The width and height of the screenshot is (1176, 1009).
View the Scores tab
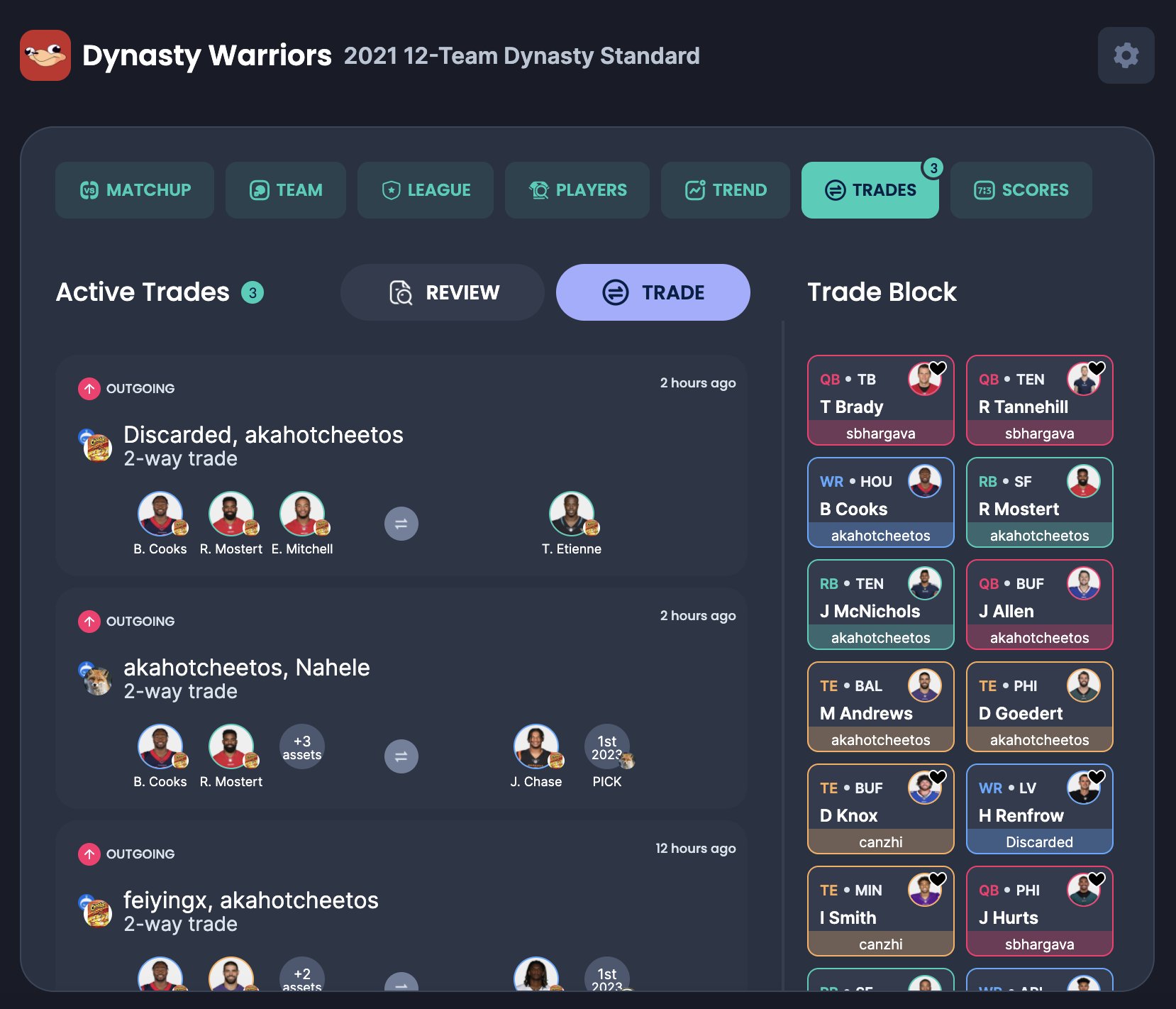(1021, 190)
